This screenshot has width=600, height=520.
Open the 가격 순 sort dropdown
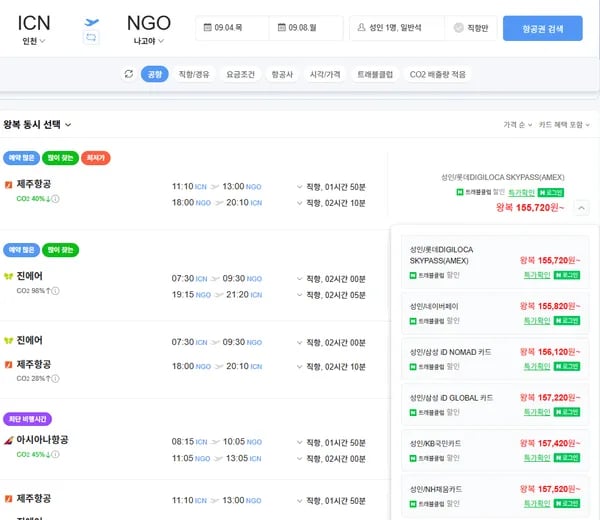click(517, 125)
